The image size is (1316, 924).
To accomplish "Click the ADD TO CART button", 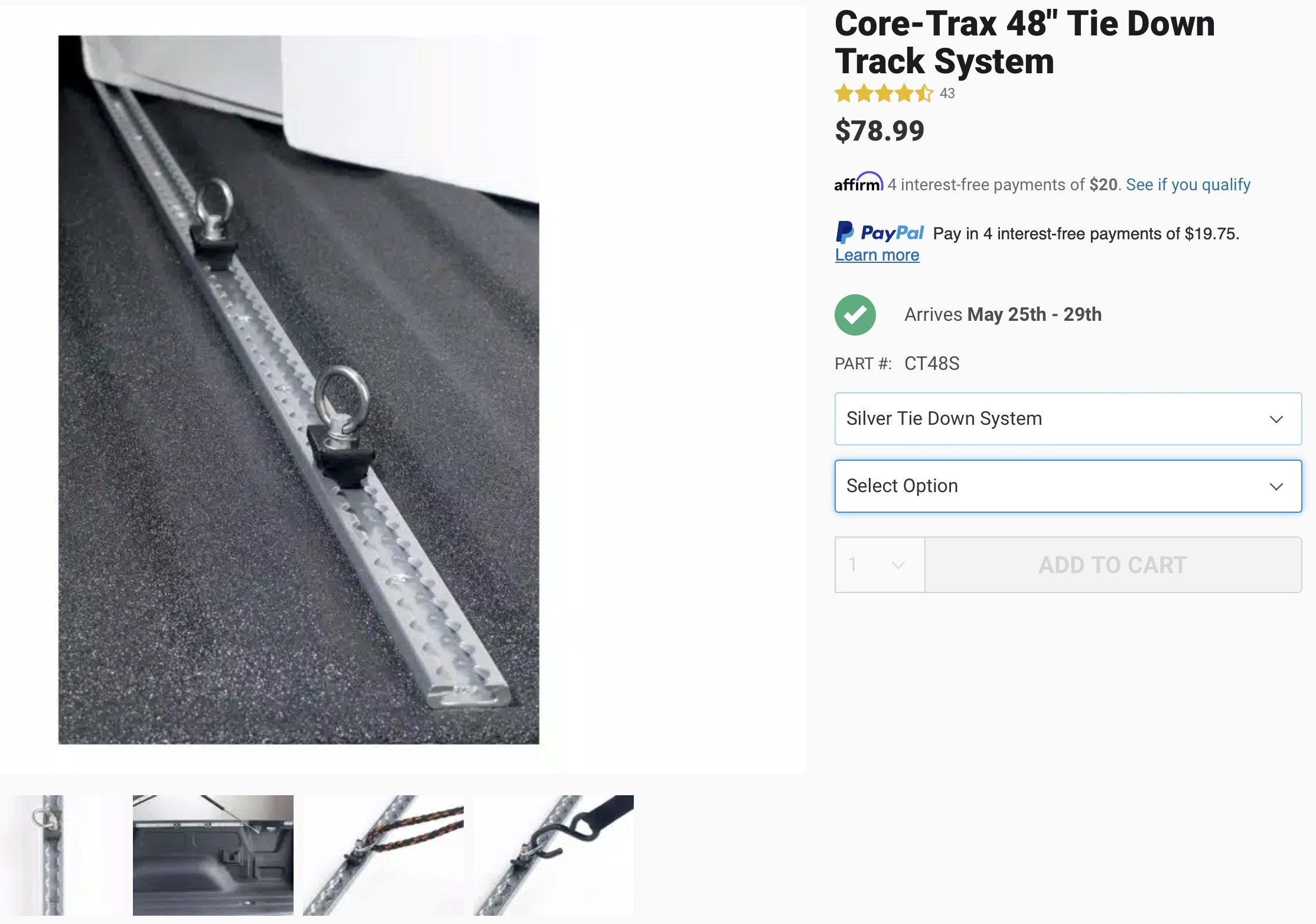I will [1113, 565].
